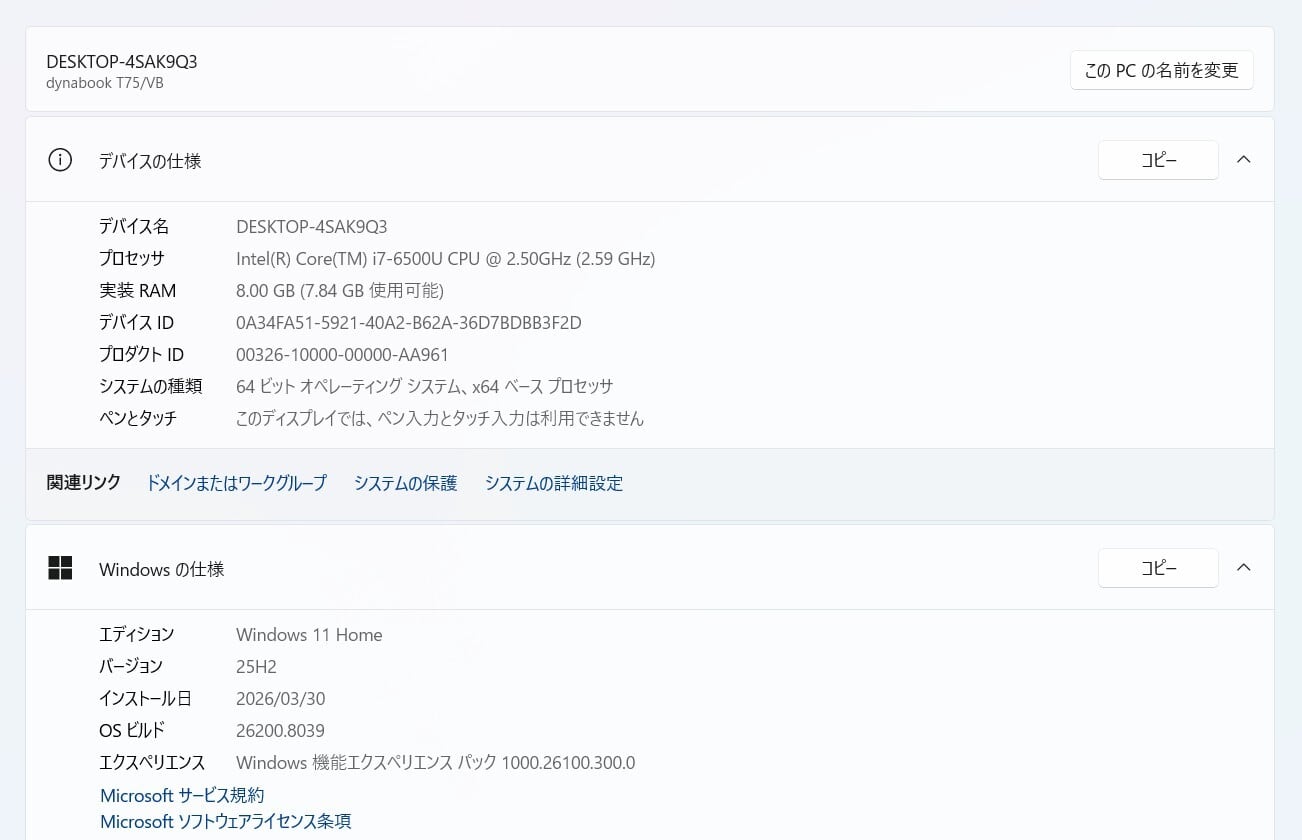Screen dimensions: 1302x840
Task: Click the Windows logo icon beside Windows の仕様
Action: coord(60,568)
